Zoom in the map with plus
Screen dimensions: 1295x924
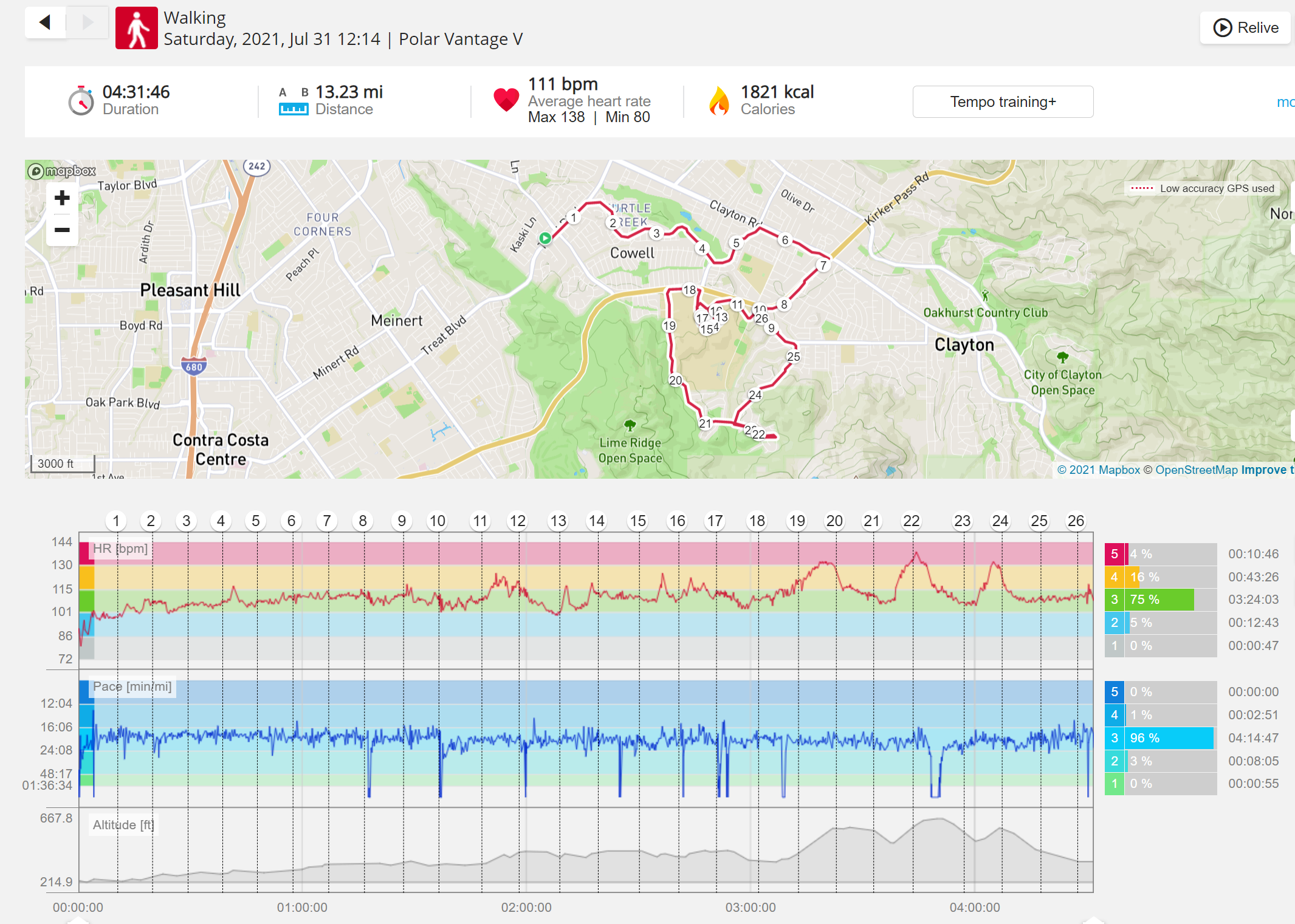click(62, 198)
